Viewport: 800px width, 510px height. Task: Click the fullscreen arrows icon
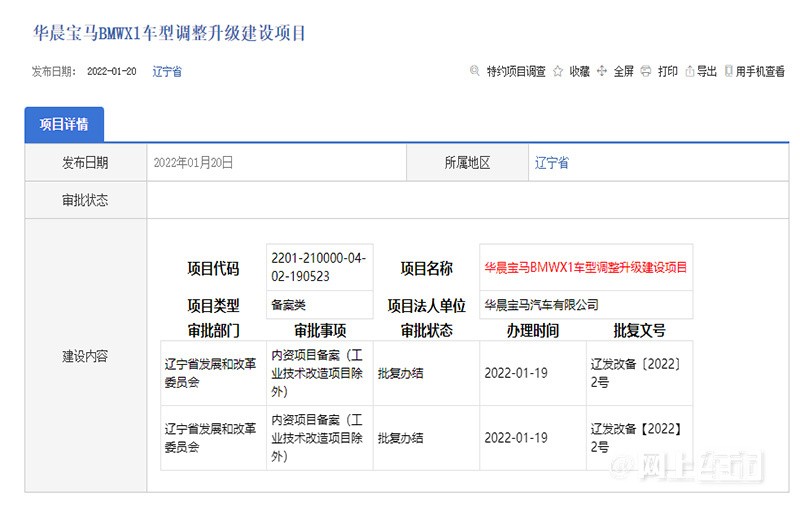[x=602, y=71]
